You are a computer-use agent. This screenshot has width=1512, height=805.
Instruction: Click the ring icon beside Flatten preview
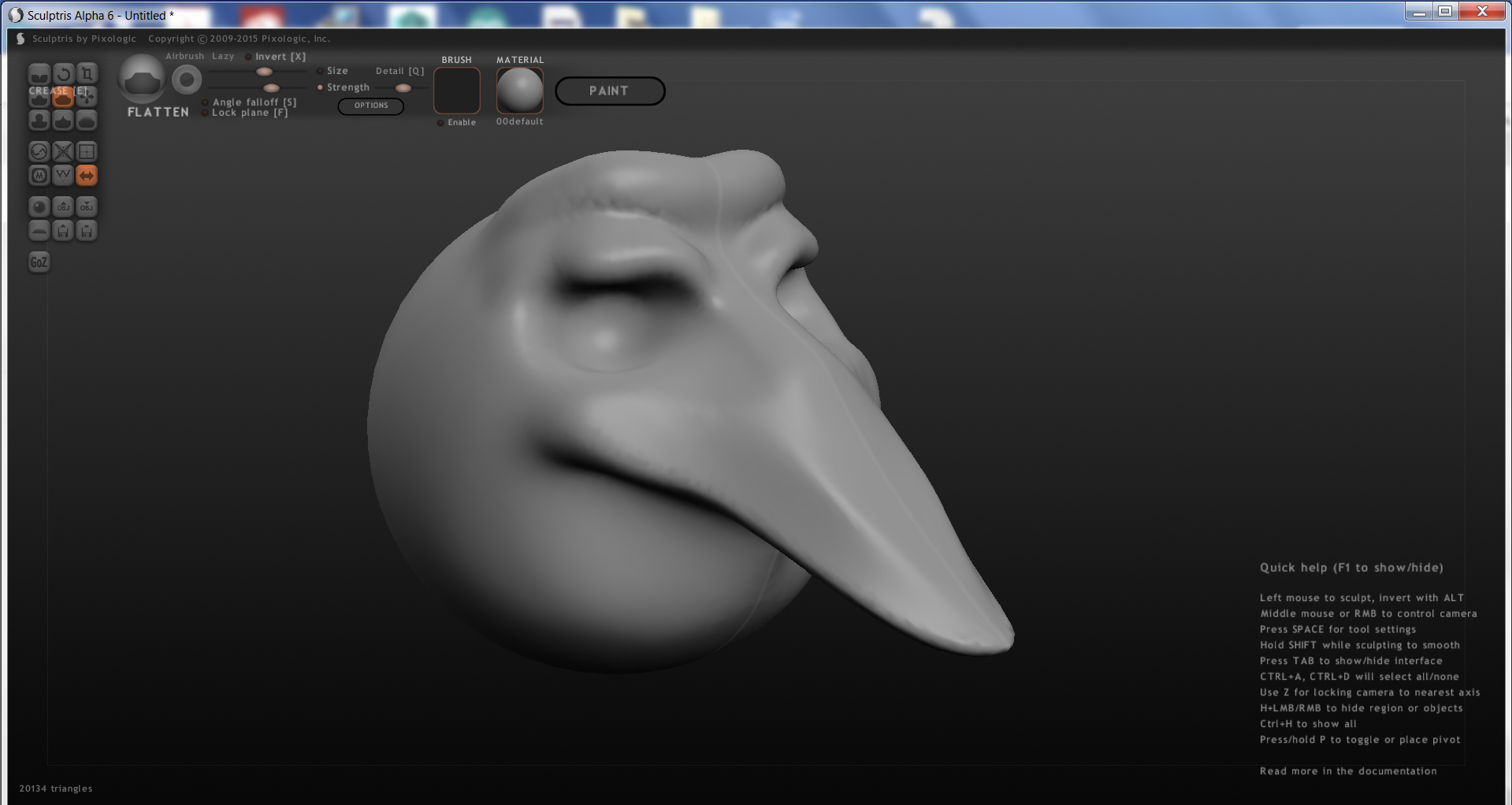(x=187, y=80)
